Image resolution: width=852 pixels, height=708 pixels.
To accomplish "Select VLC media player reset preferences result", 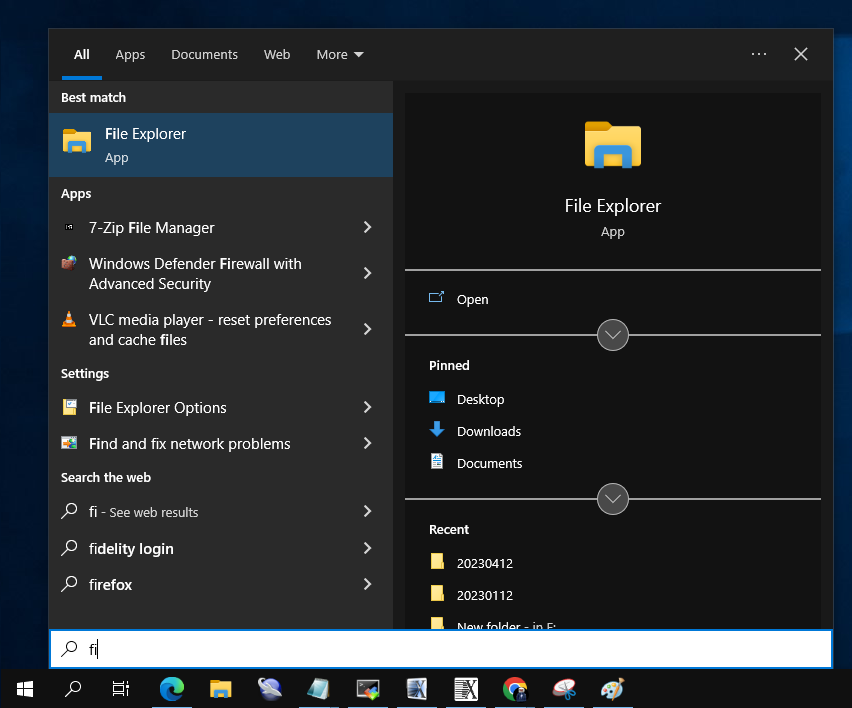I will pyautogui.click(x=209, y=330).
